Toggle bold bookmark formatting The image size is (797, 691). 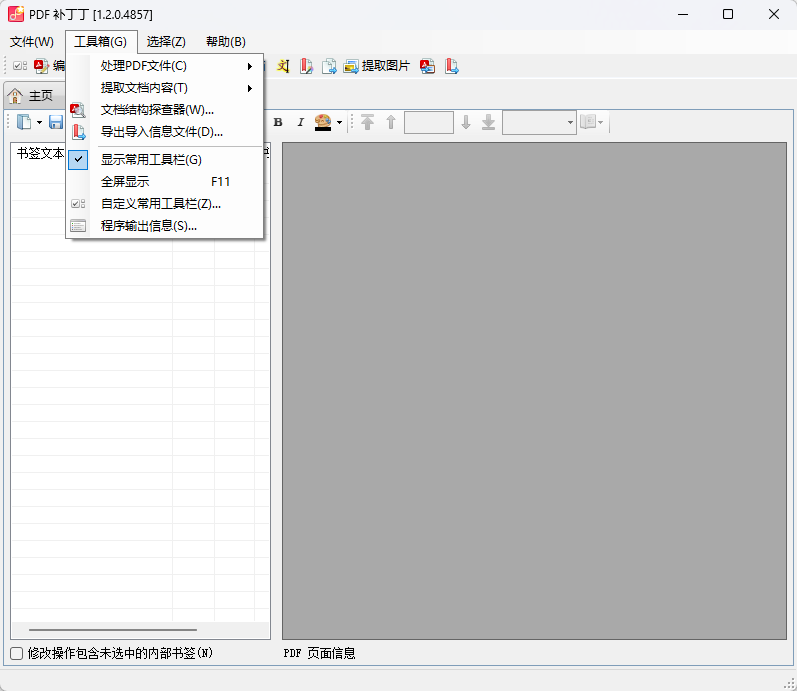278,122
